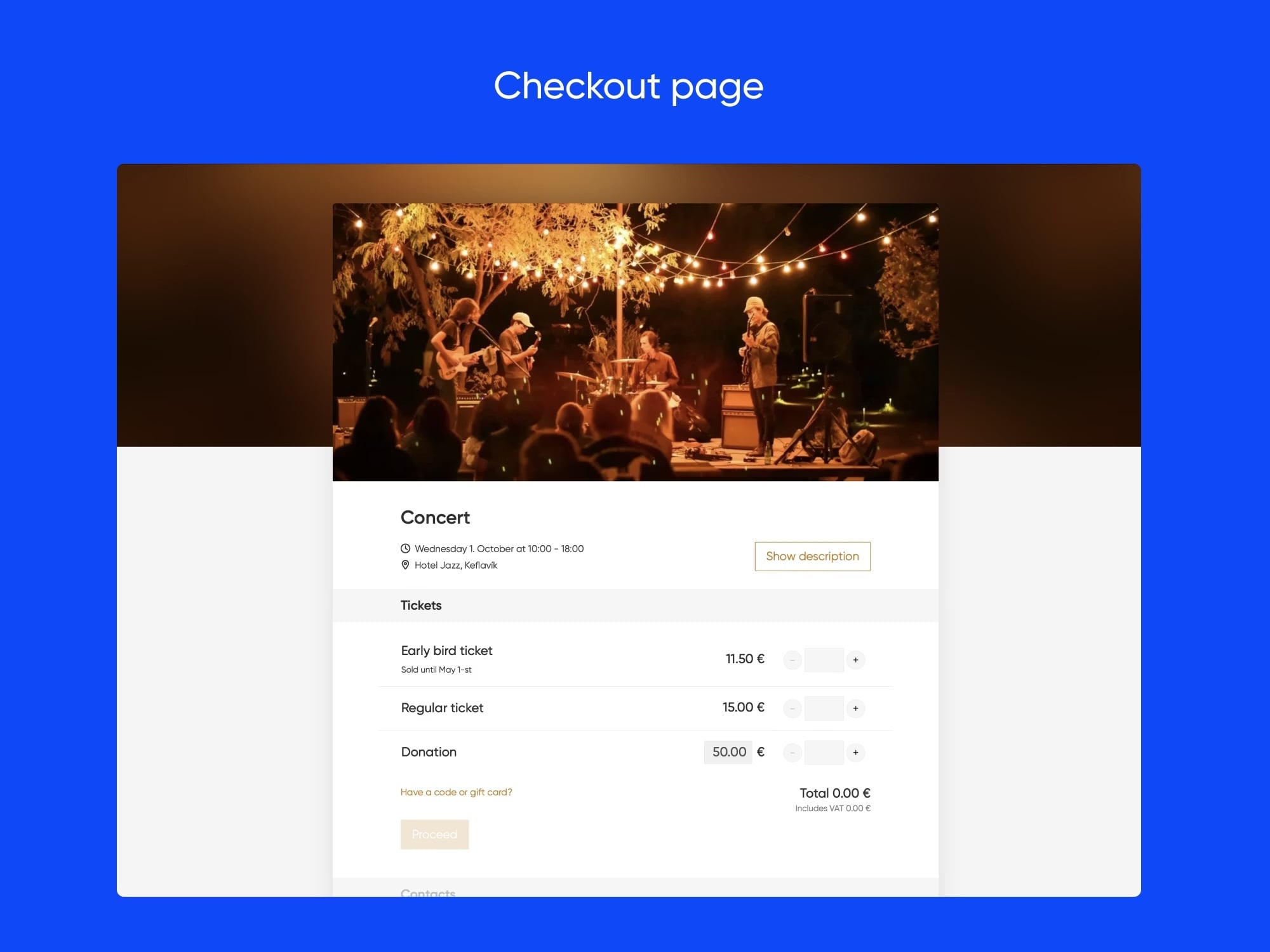1270x952 pixels.
Task: Focus the Early bird ticket quantity field
Action: tap(824, 660)
